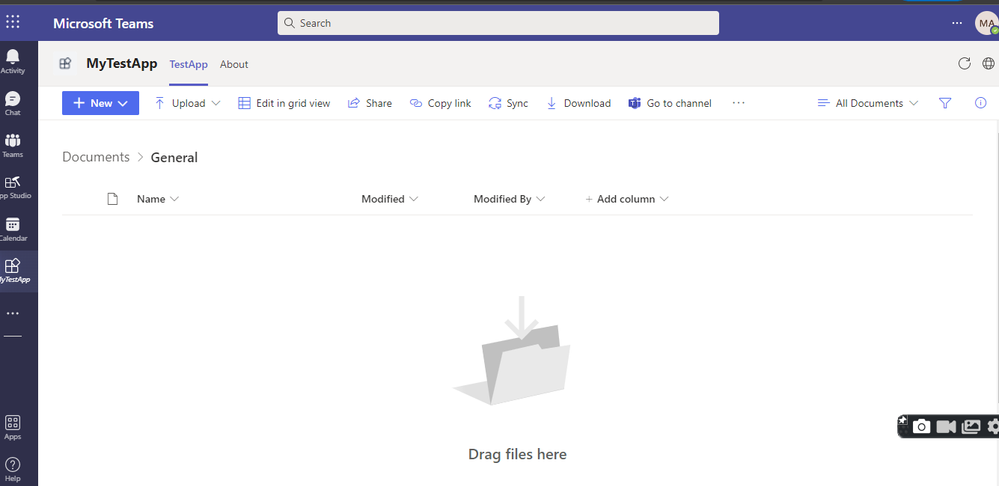Switch to the About tab
999x486 pixels.
click(234, 64)
